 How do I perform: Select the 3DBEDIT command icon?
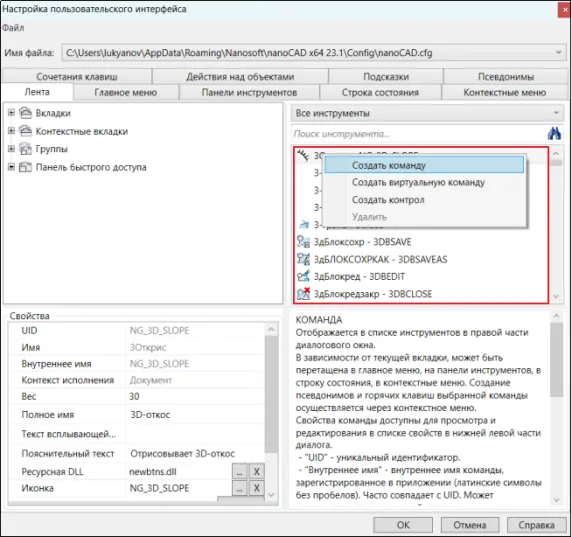click(x=303, y=276)
